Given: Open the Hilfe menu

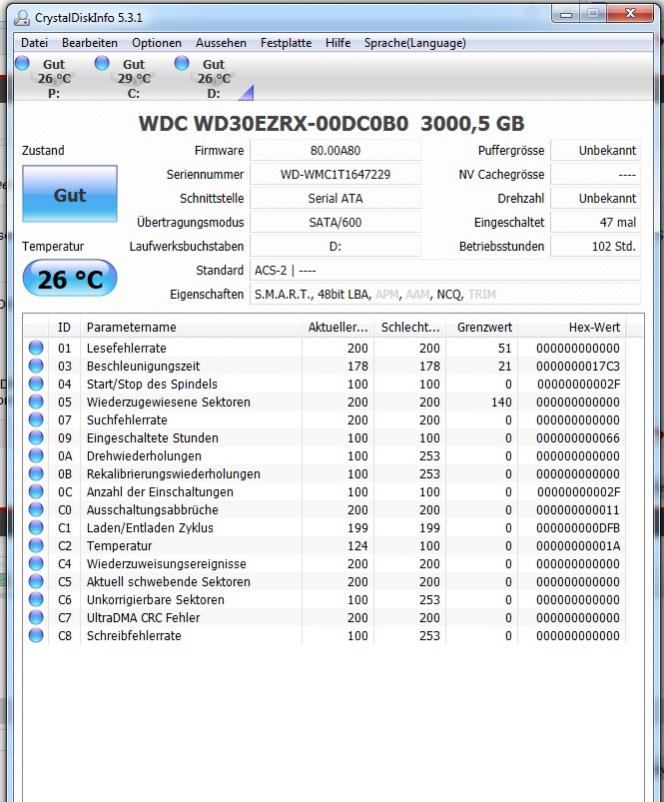Looking at the screenshot, I should 338,43.
